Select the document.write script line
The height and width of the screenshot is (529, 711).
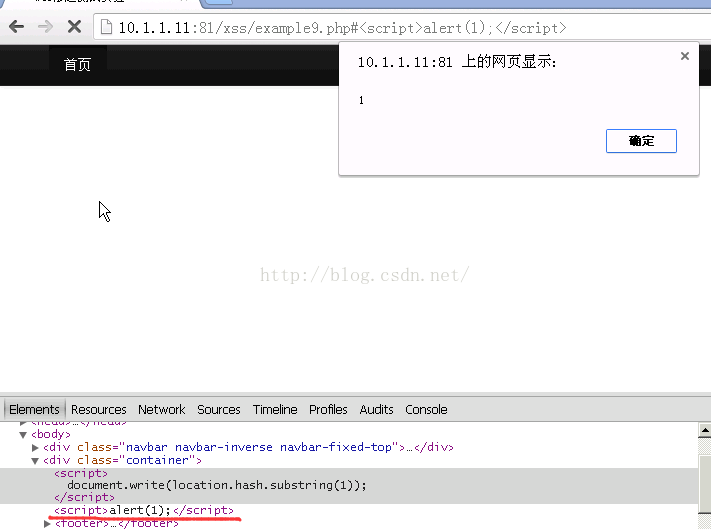pos(217,485)
